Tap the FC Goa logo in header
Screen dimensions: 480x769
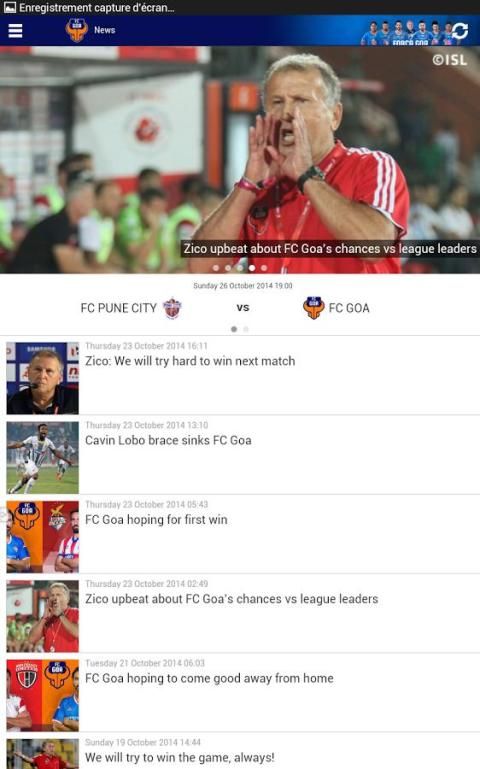77,30
